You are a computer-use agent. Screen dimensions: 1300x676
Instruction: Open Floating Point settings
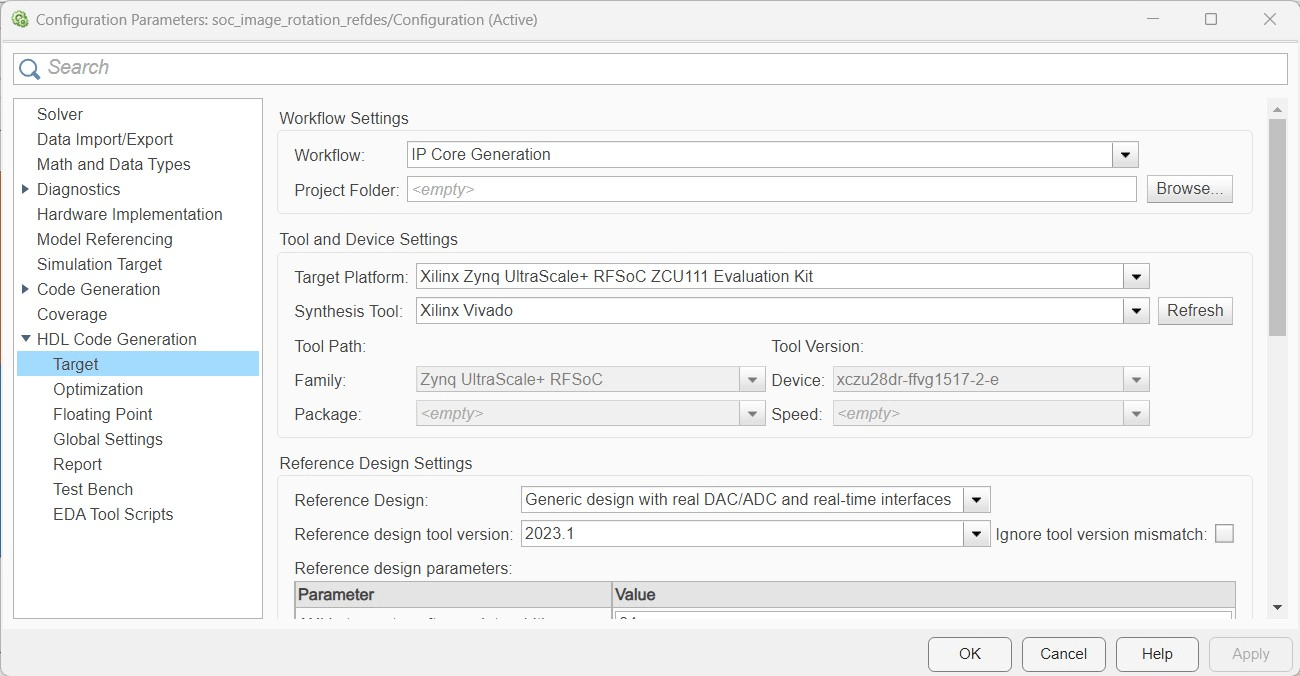click(103, 414)
